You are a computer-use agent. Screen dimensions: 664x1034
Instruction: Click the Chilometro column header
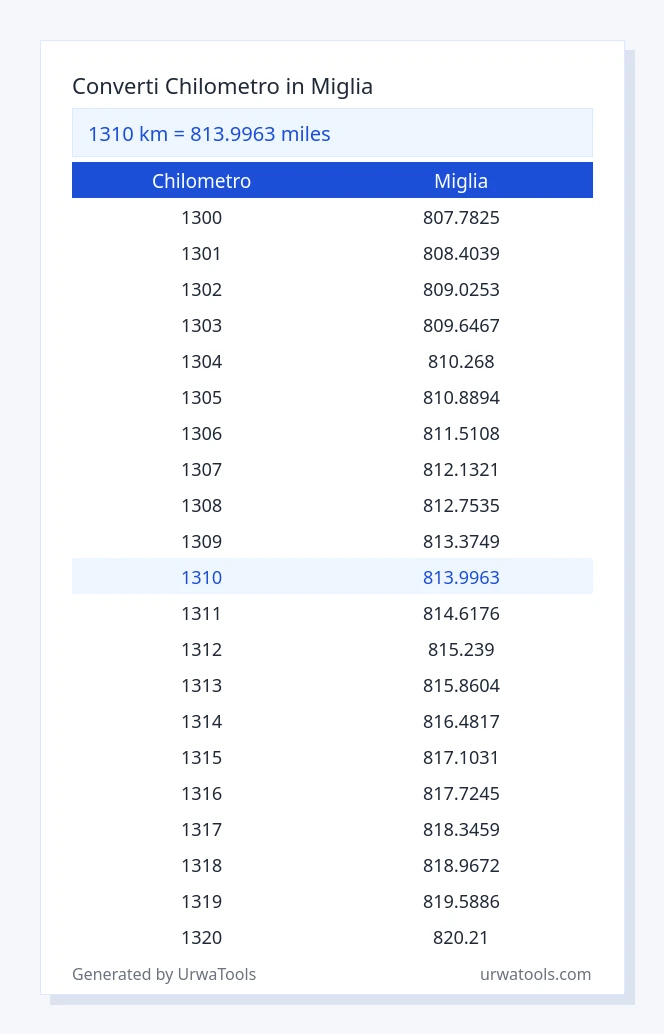[x=202, y=181]
